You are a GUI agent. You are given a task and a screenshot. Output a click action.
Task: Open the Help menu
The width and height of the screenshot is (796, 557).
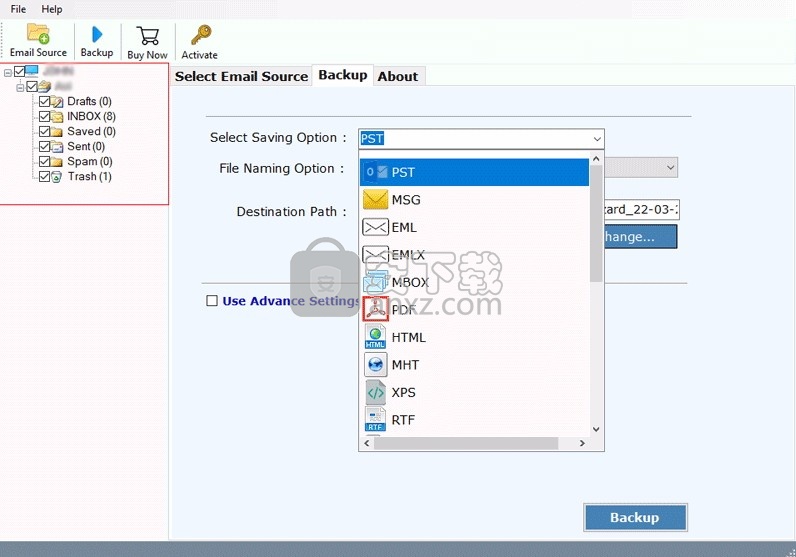tap(51, 9)
